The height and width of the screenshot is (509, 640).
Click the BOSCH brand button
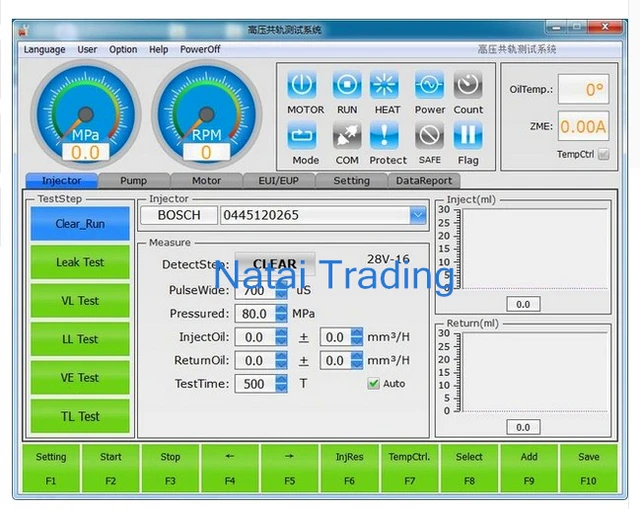tap(179, 215)
